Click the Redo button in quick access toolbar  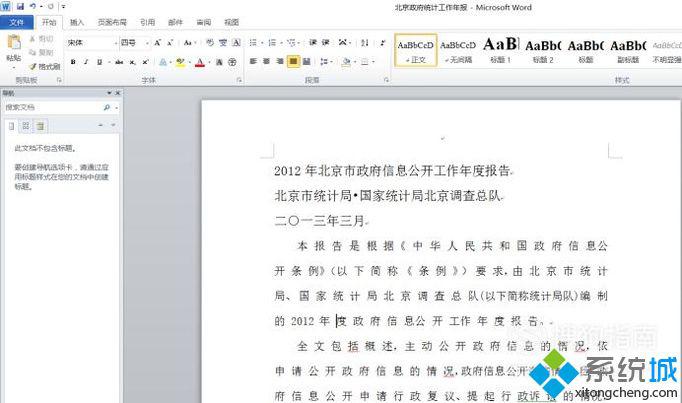pos(51,7)
